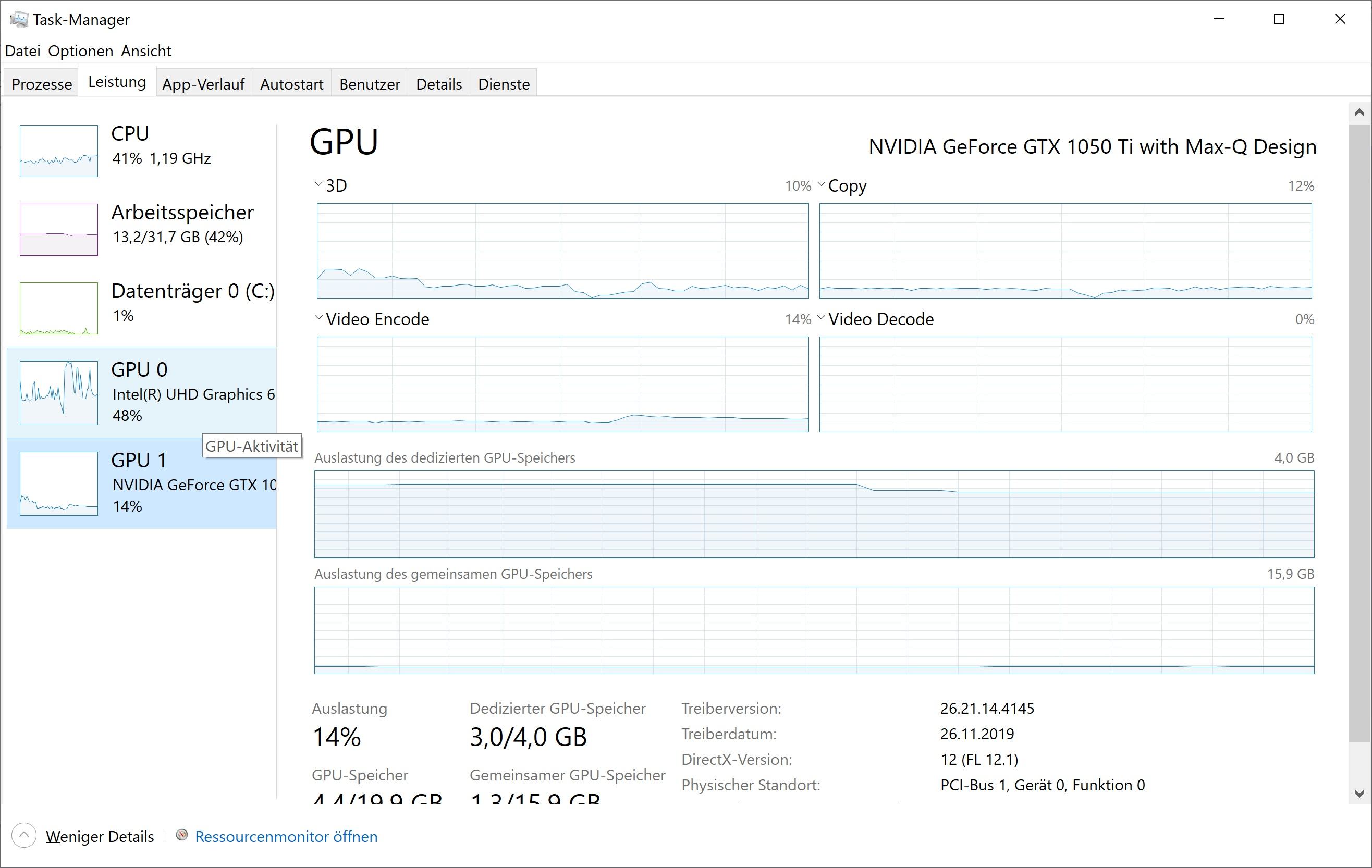1372x868 pixels.
Task: Open the Datei menu
Action: [x=23, y=51]
